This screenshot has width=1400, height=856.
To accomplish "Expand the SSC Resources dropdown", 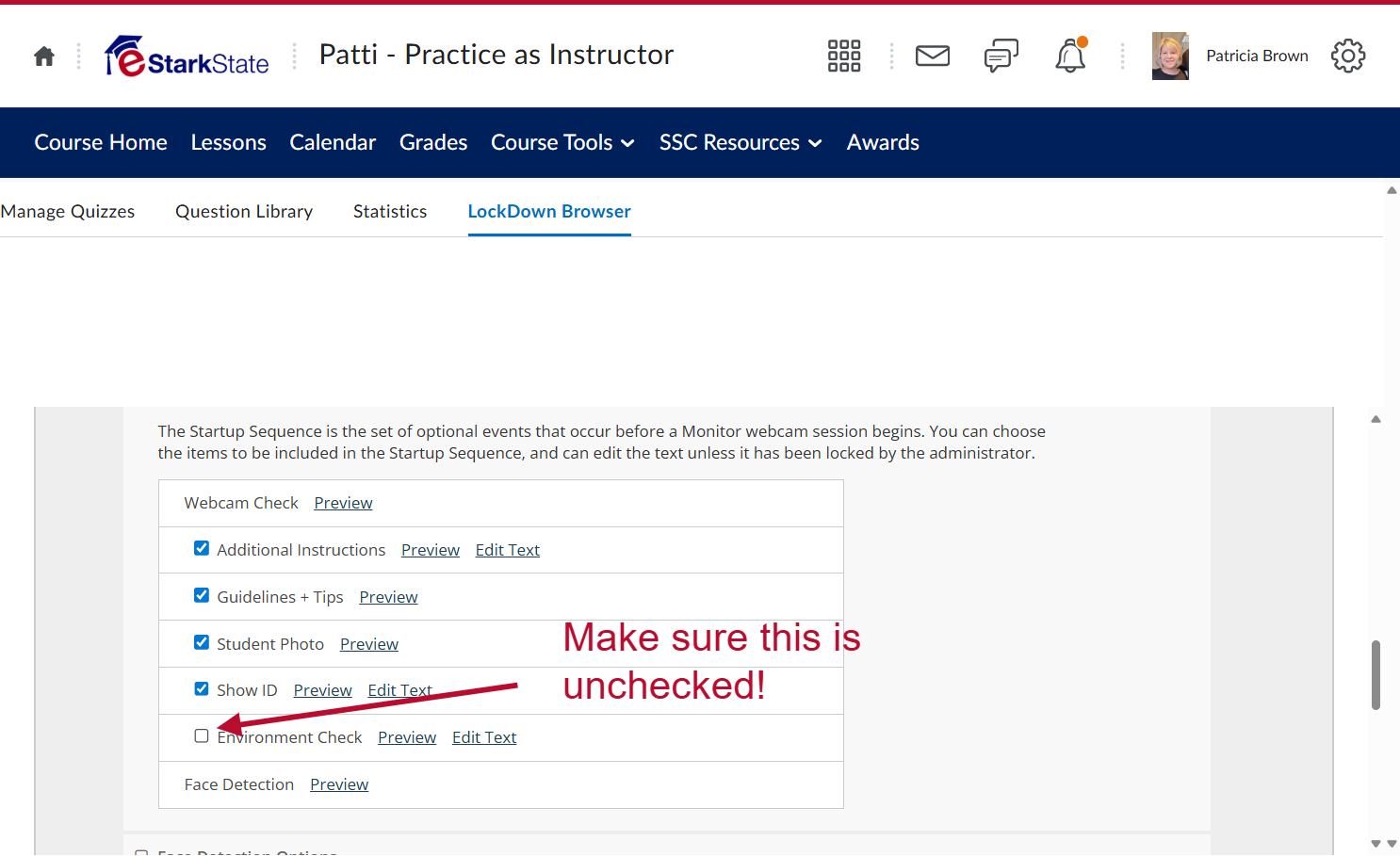I will coord(741,142).
